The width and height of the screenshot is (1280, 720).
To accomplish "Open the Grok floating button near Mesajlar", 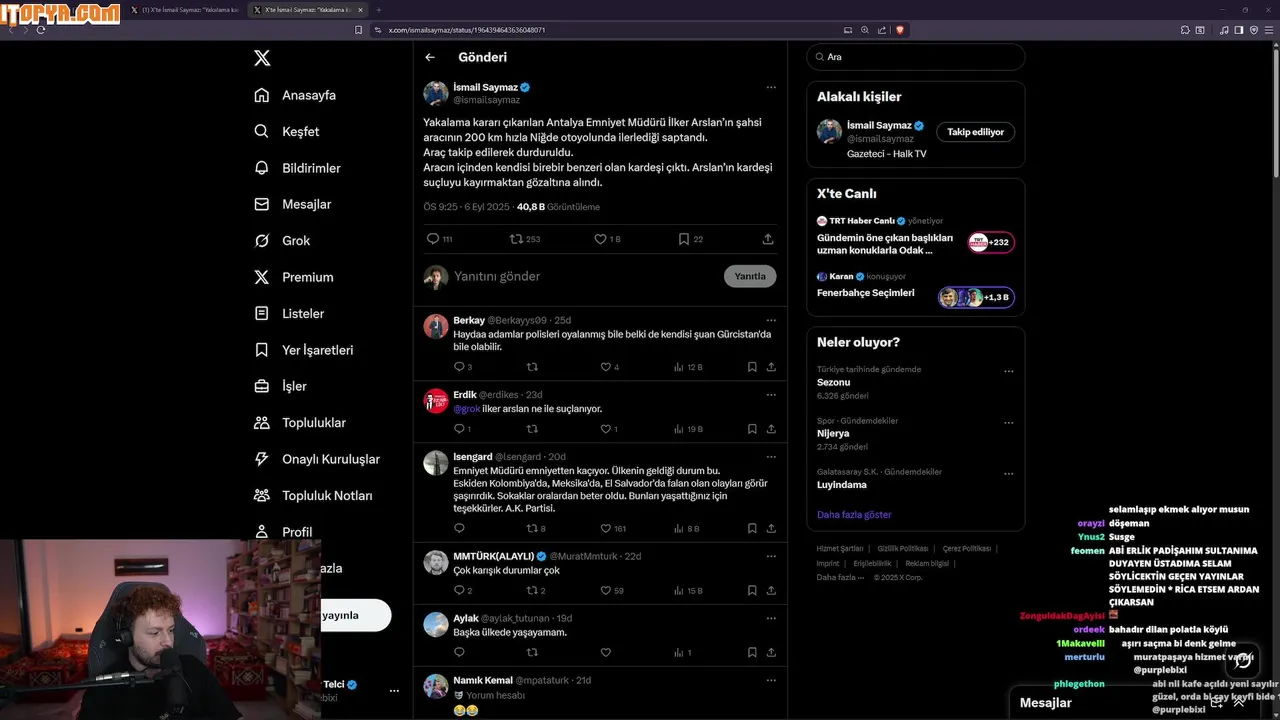I will [1242, 660].
